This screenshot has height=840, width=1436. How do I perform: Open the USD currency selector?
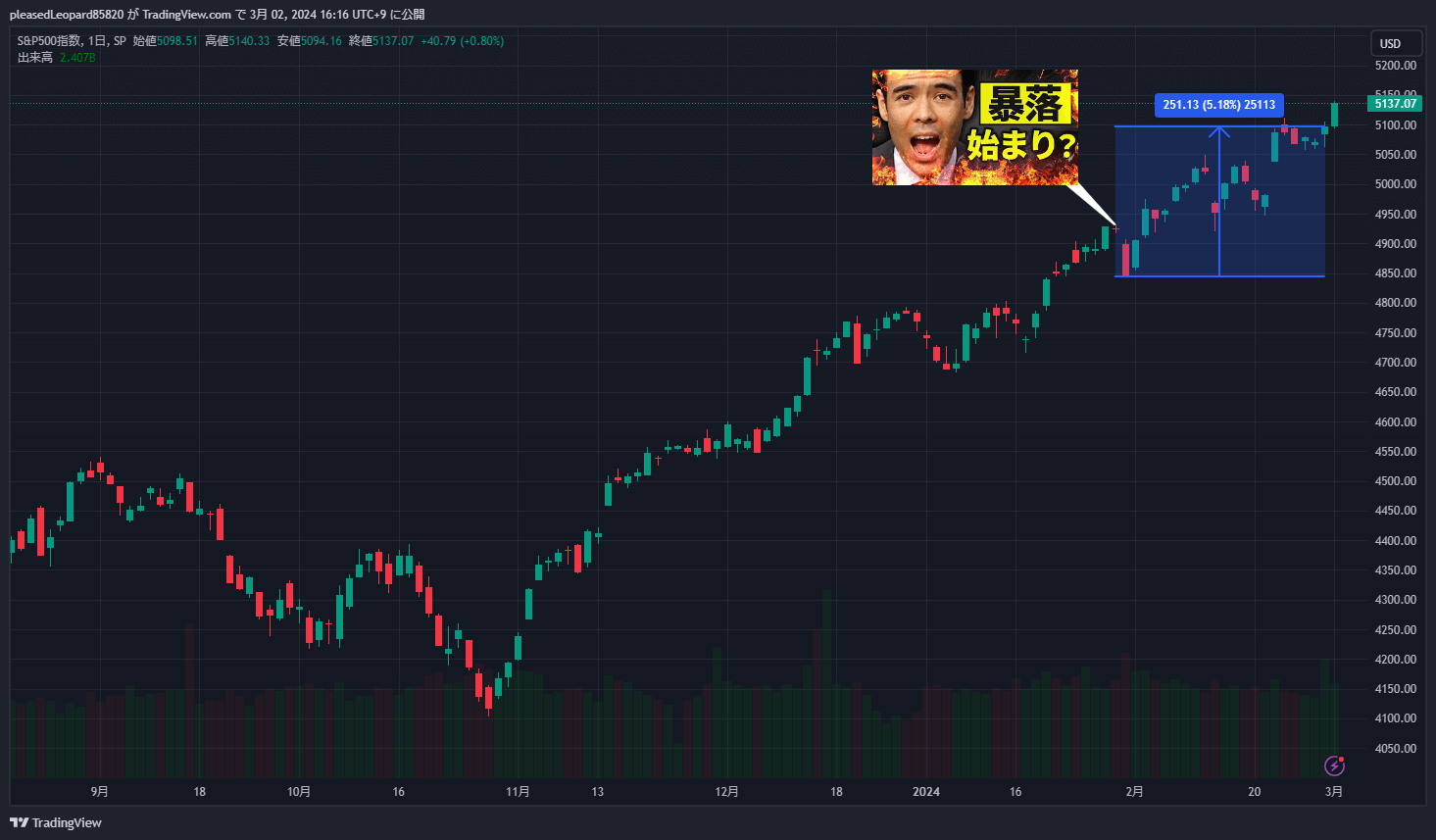tap(1390, 43)
